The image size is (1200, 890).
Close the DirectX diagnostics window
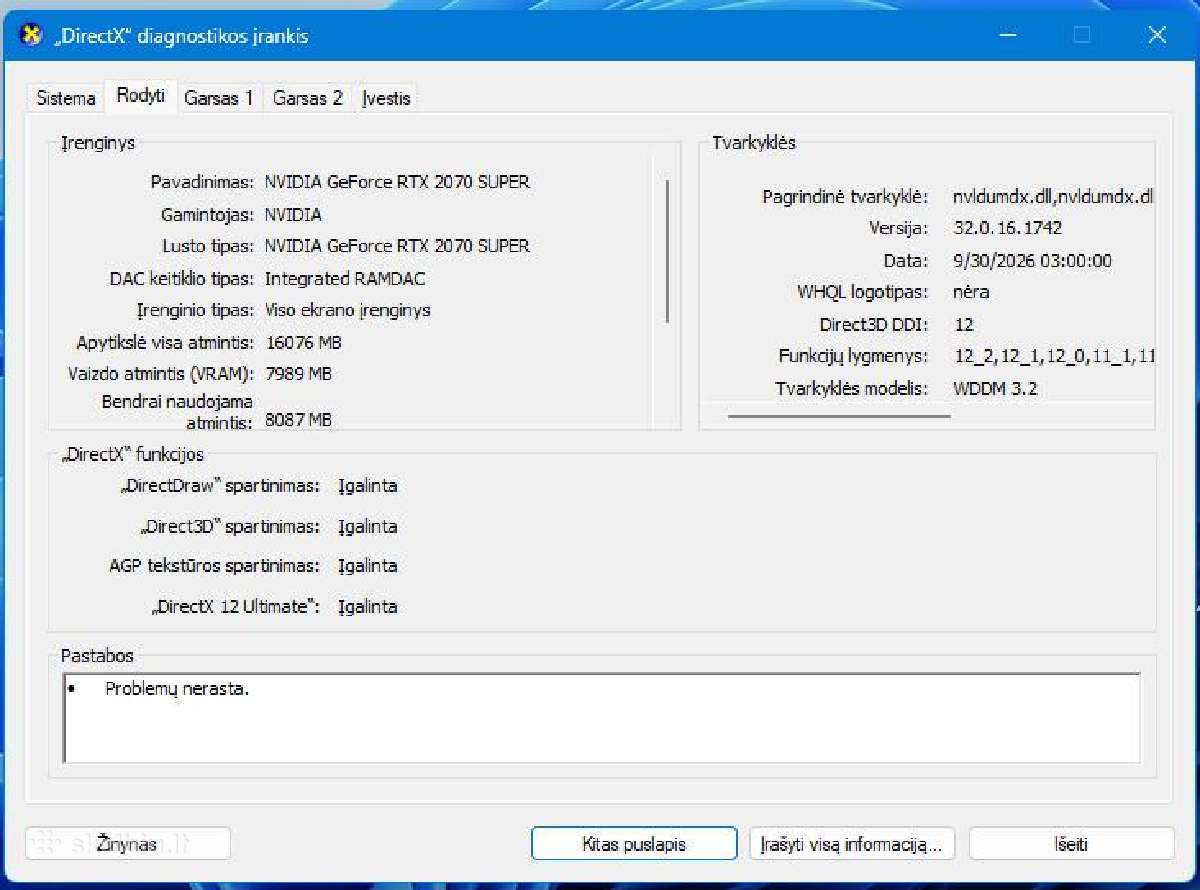coord(1157,35)
